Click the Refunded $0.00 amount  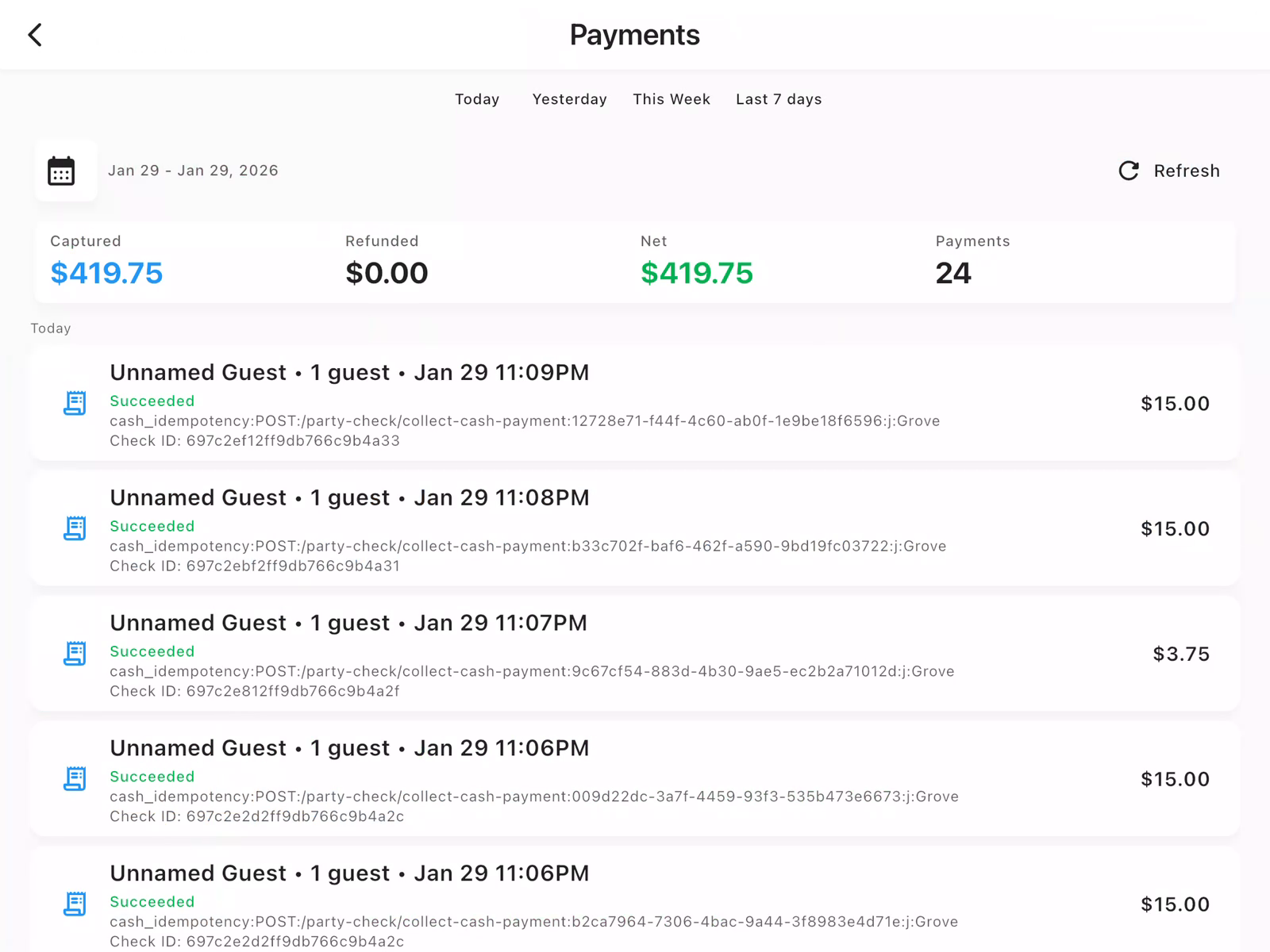tap(387, 273)
